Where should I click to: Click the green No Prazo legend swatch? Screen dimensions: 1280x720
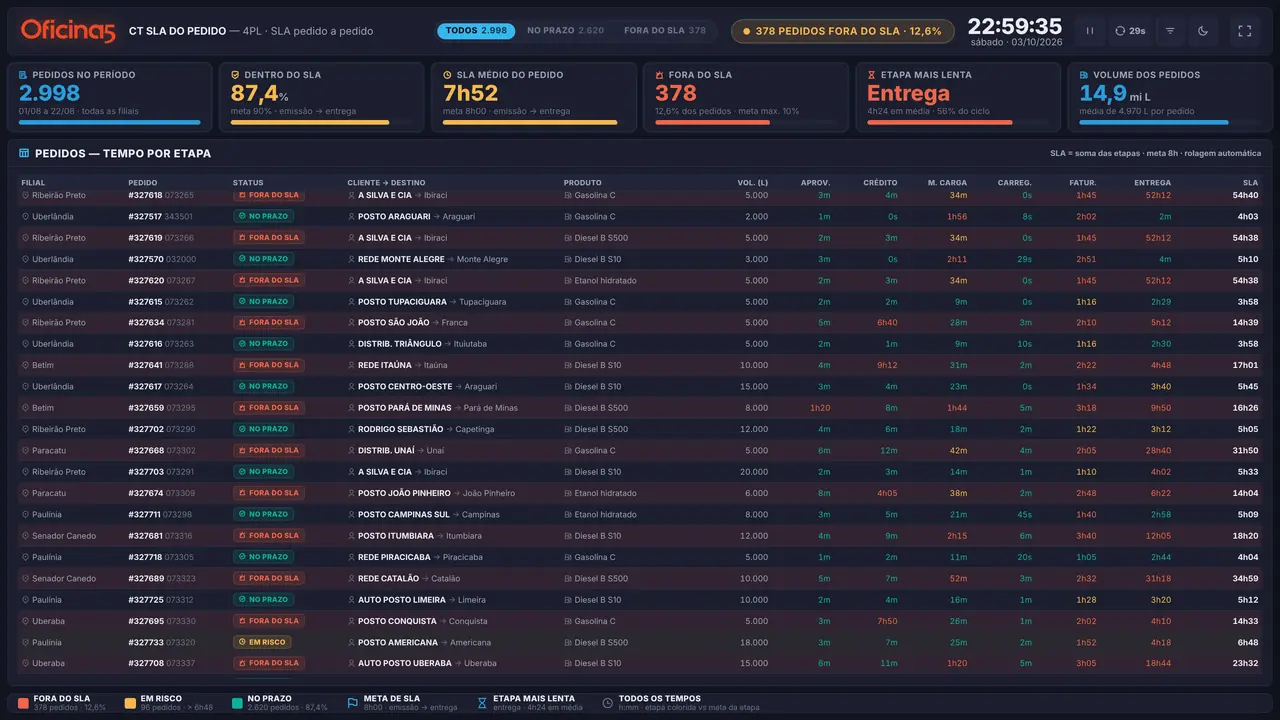[237, 703]
